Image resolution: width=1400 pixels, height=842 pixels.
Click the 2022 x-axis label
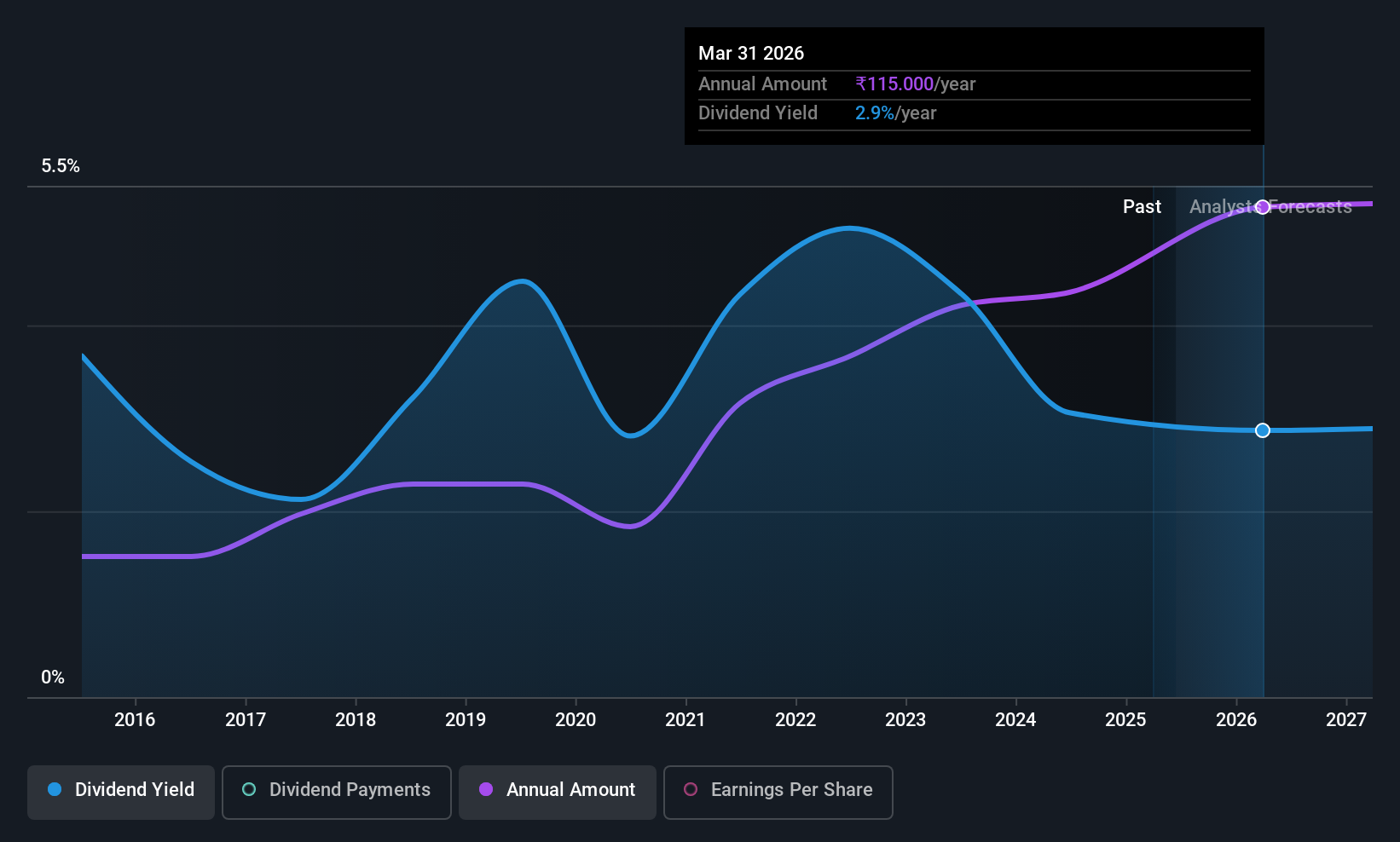[x=795, y=720]
